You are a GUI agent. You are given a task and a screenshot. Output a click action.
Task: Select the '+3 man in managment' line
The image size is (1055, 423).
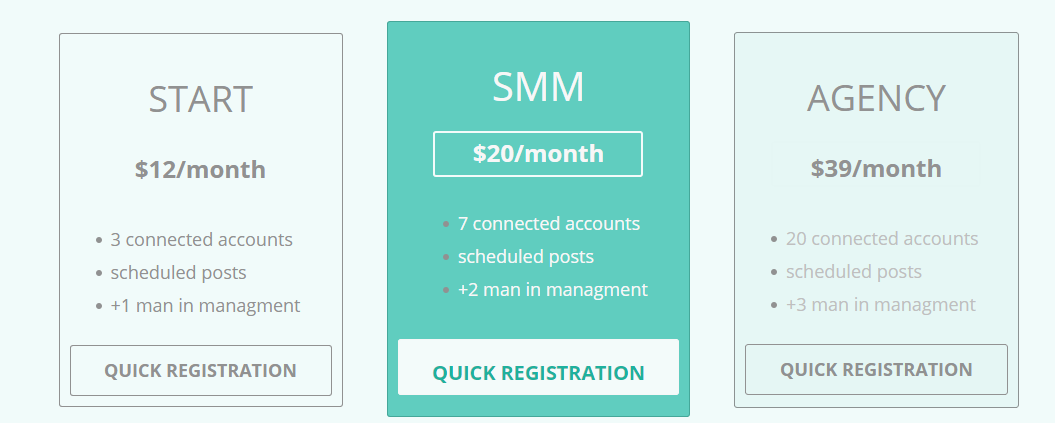click(880, 305)
